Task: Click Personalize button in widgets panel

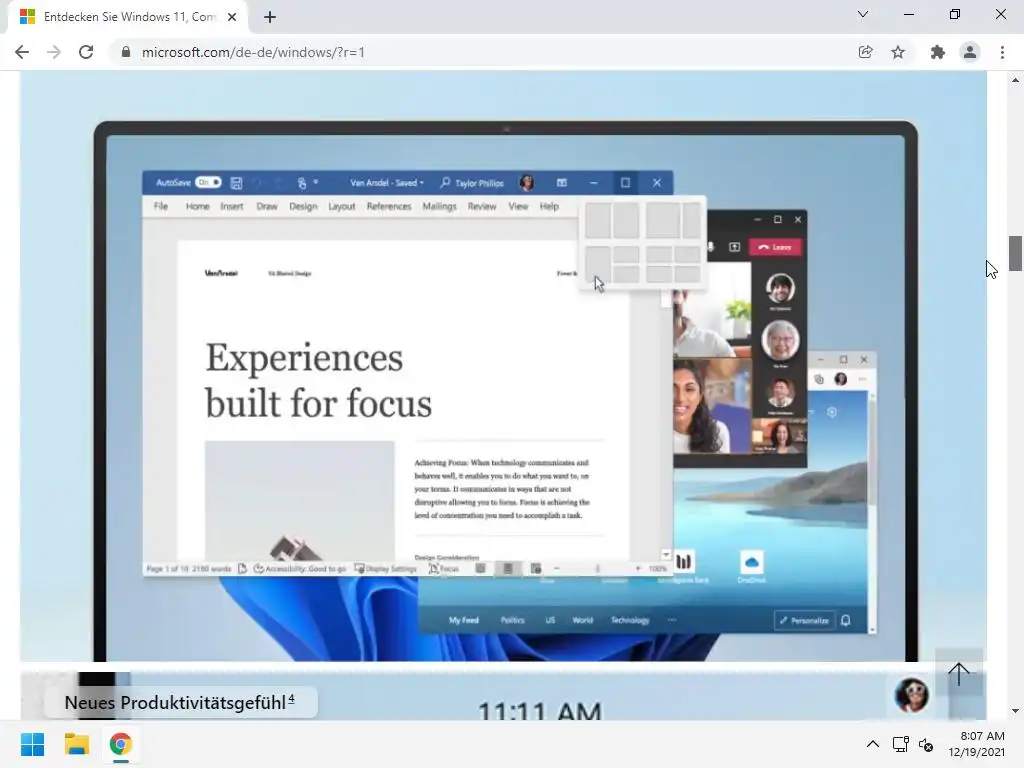Action: [x=805, y=620]
